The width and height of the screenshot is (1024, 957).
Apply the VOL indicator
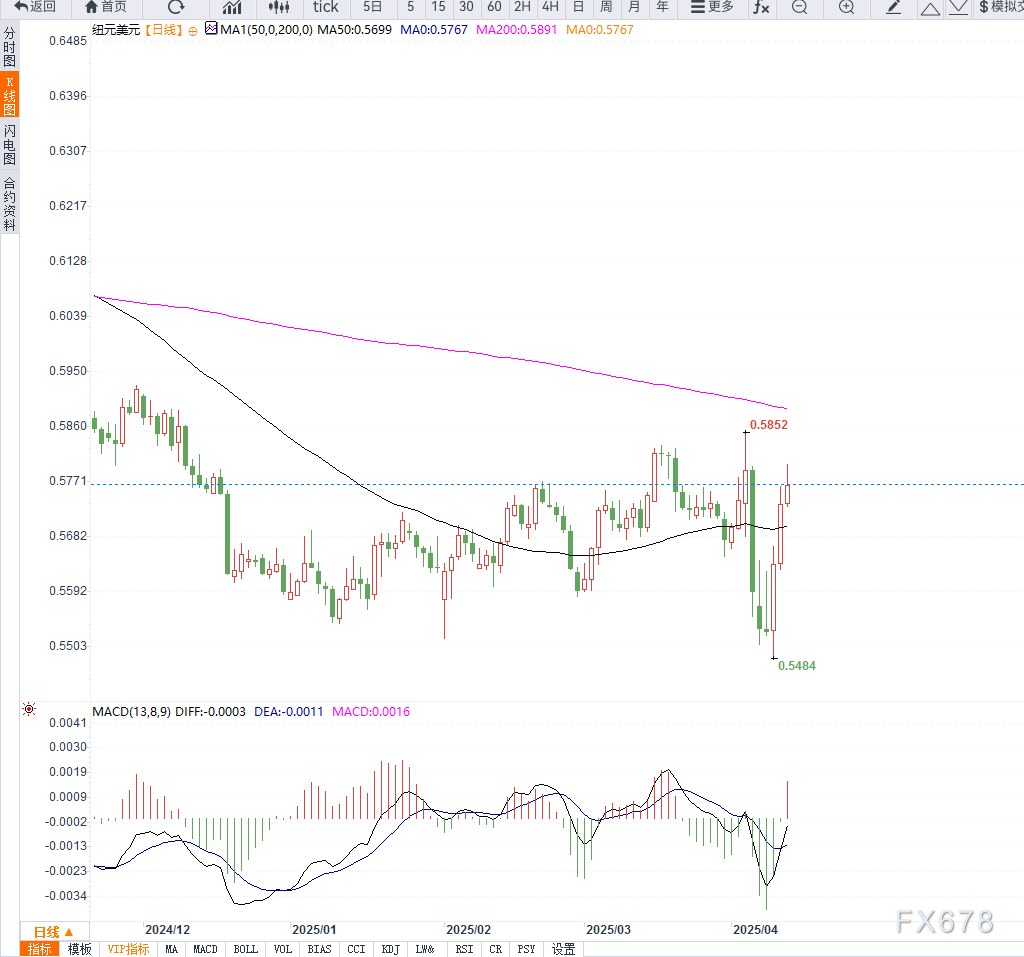coord(283,949)
